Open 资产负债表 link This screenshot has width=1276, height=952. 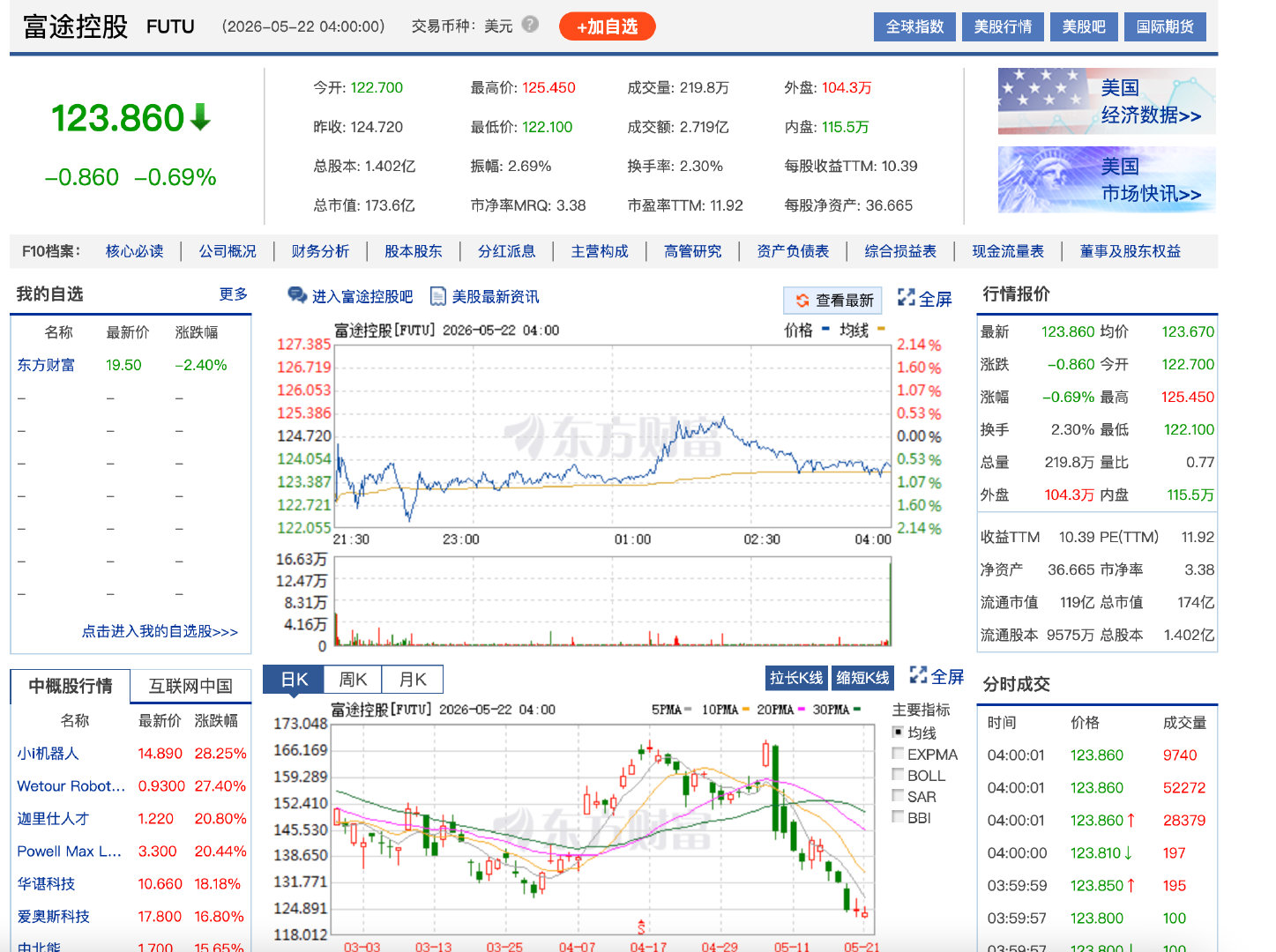coord(793,251)
